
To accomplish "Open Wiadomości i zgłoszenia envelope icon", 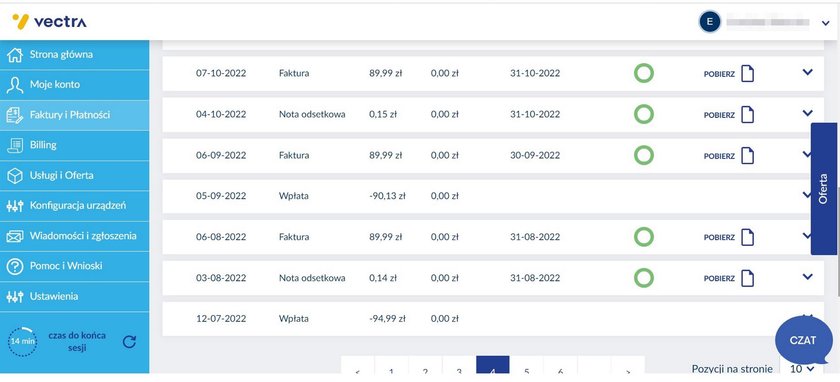I will click(x=15, y=236).
